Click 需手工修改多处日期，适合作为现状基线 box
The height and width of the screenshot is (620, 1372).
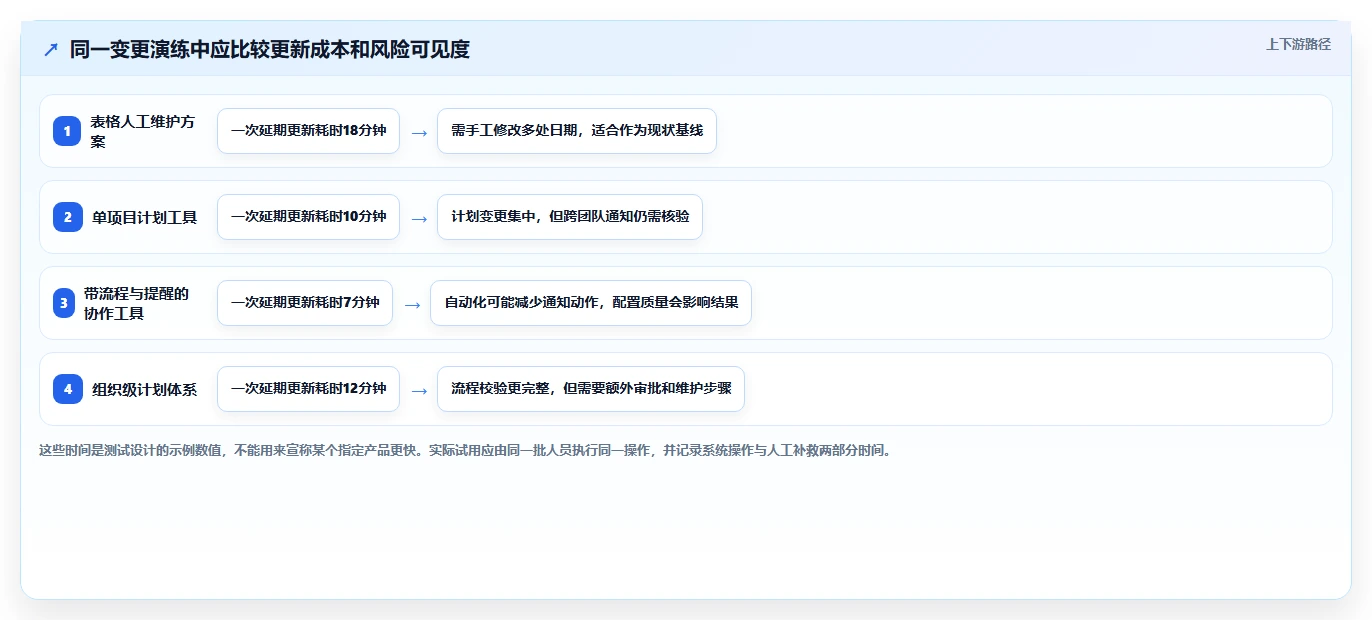pyautogui.click(x=577, y=131)
